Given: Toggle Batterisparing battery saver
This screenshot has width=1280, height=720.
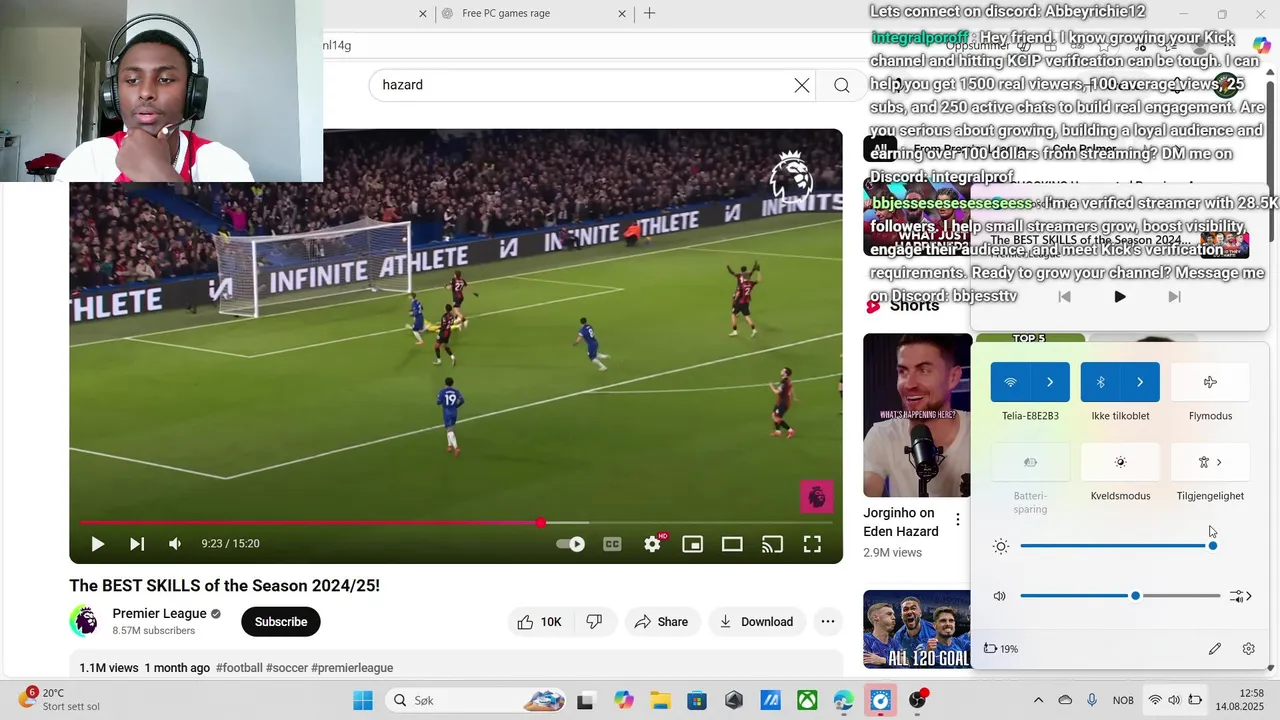Looking at the screenshot, I should pyautogui.click(x=1030, y=462).
